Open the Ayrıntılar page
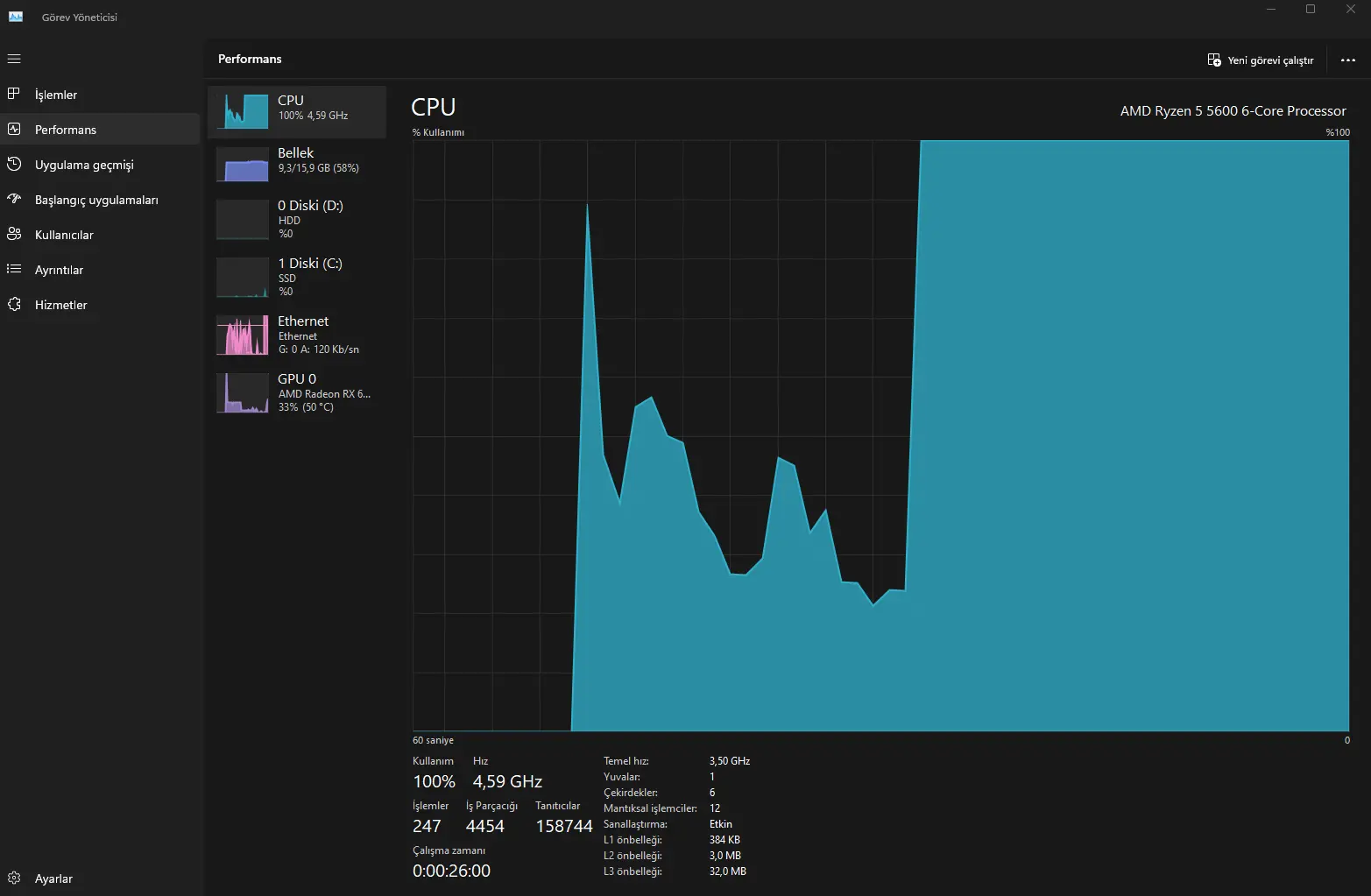Image resolution: width=1371 pixels, height=896 pixels. click(x=101, y=269)
